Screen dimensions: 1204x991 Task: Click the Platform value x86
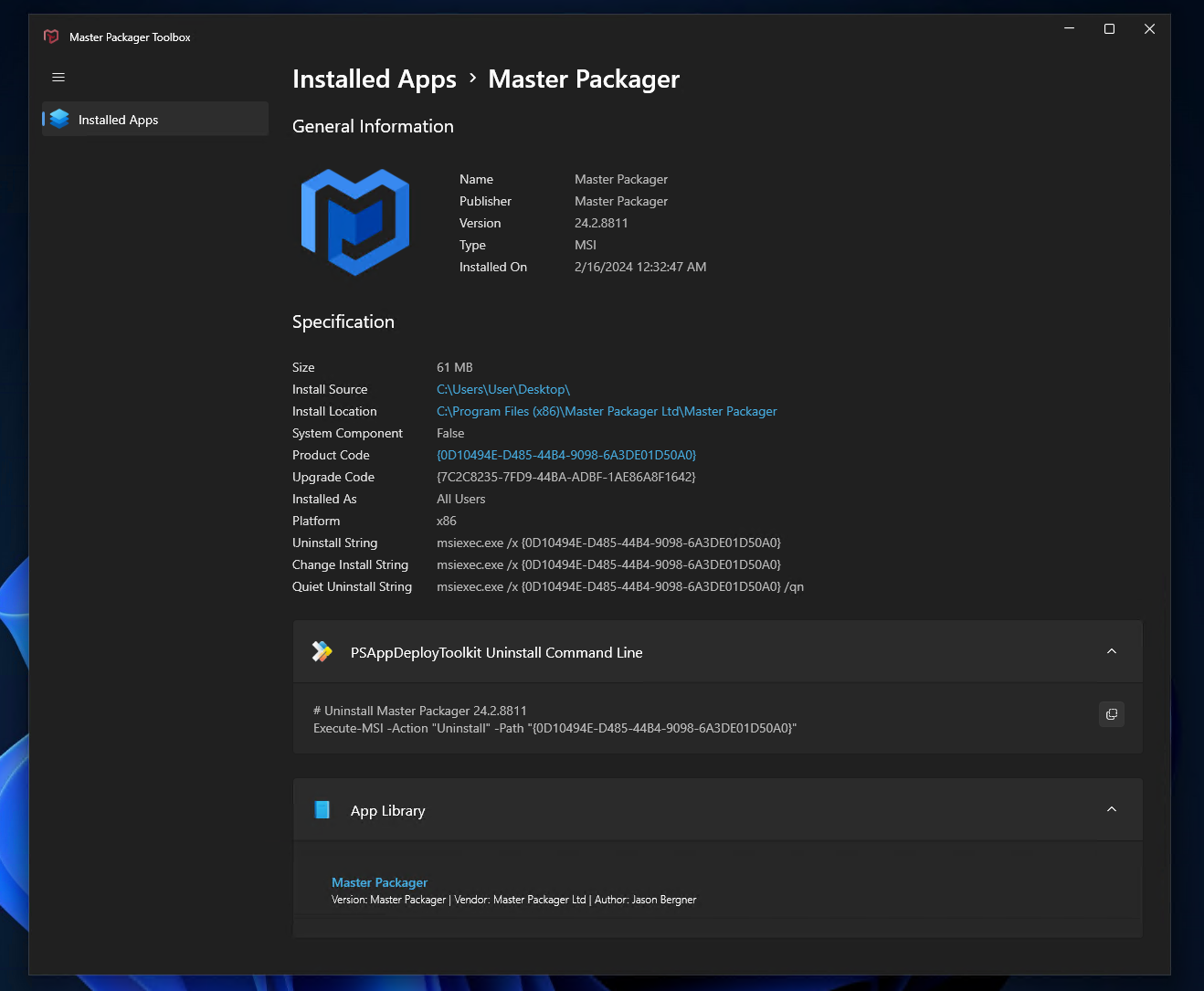tap(447, 521)
